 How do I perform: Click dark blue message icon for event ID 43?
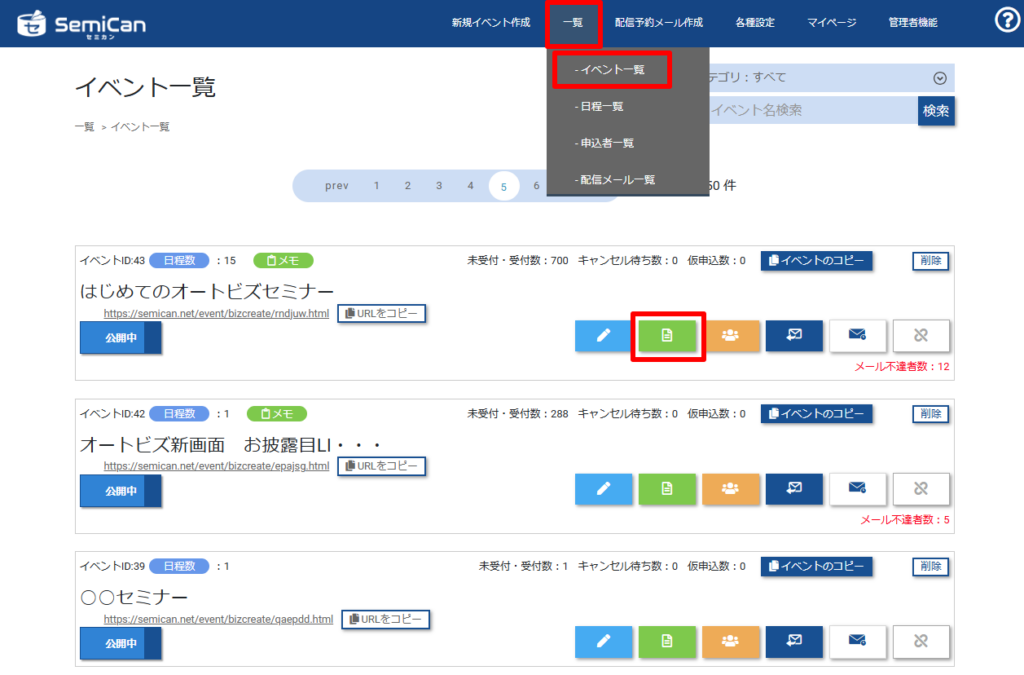[x=794, y=336]
